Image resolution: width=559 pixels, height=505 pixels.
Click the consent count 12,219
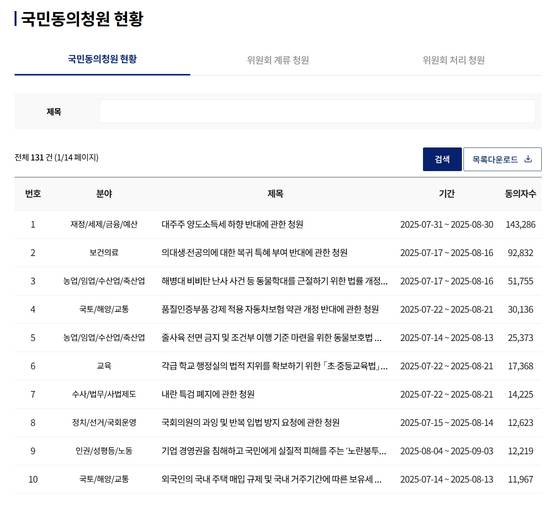coord(520,451)
